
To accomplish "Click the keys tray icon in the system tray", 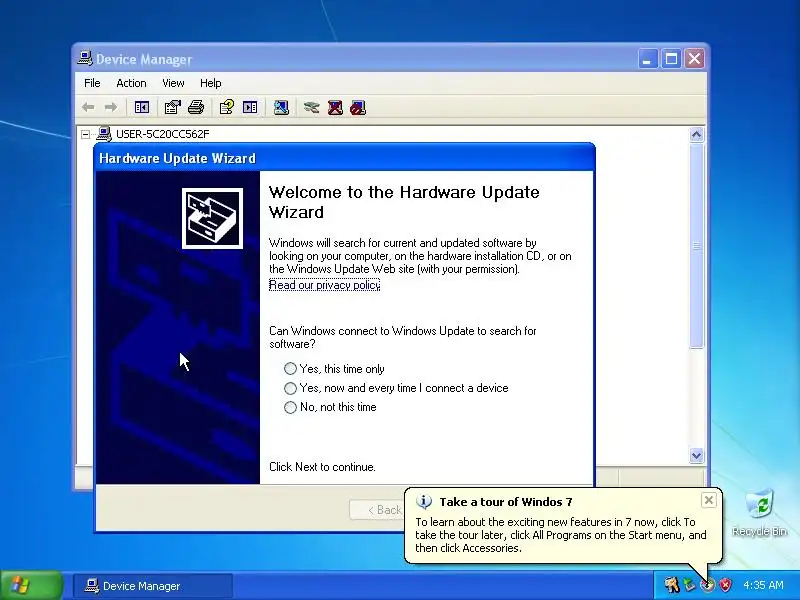I will [671, 585].
